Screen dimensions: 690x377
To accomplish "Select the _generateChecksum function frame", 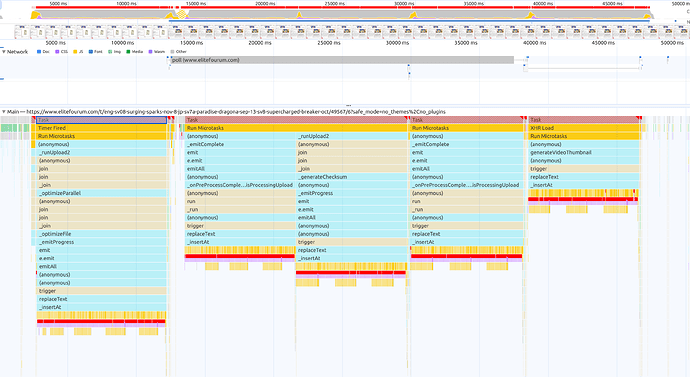I will (x=352, y=177).
